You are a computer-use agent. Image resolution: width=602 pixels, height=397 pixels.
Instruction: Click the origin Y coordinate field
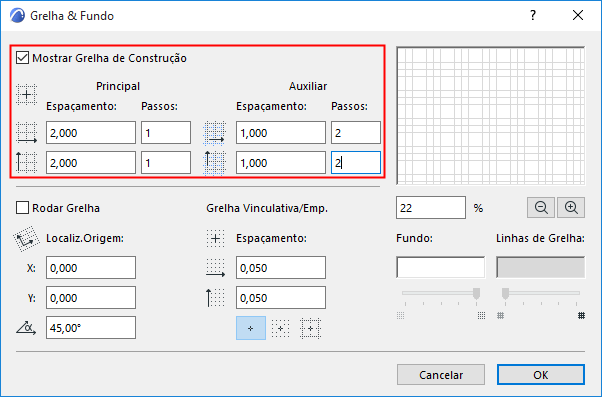91,298
